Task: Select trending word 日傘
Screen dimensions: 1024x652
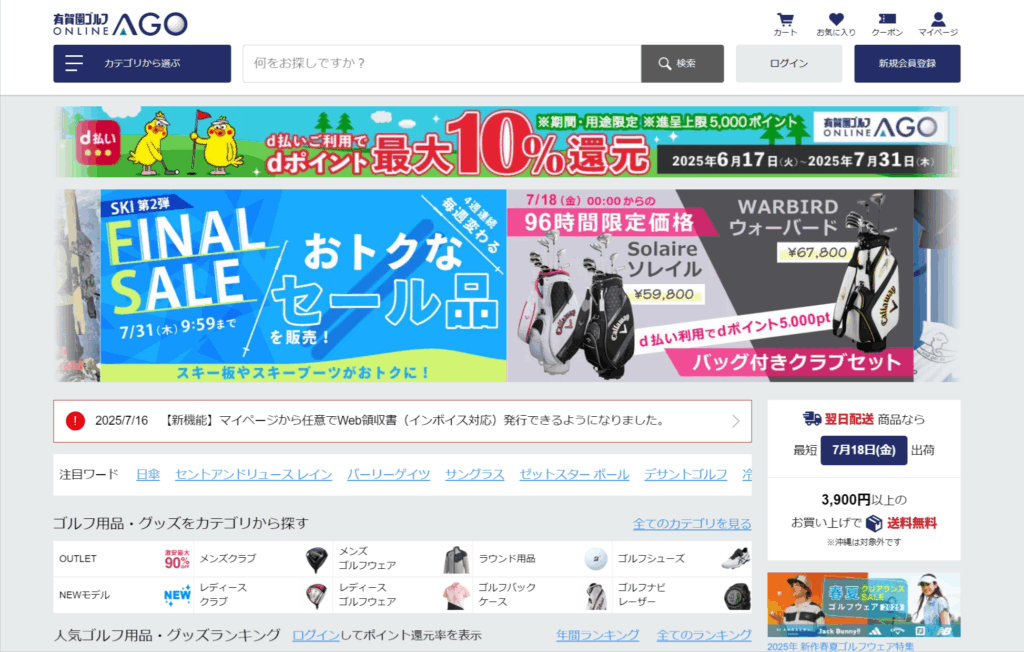Action: [148, 474]
